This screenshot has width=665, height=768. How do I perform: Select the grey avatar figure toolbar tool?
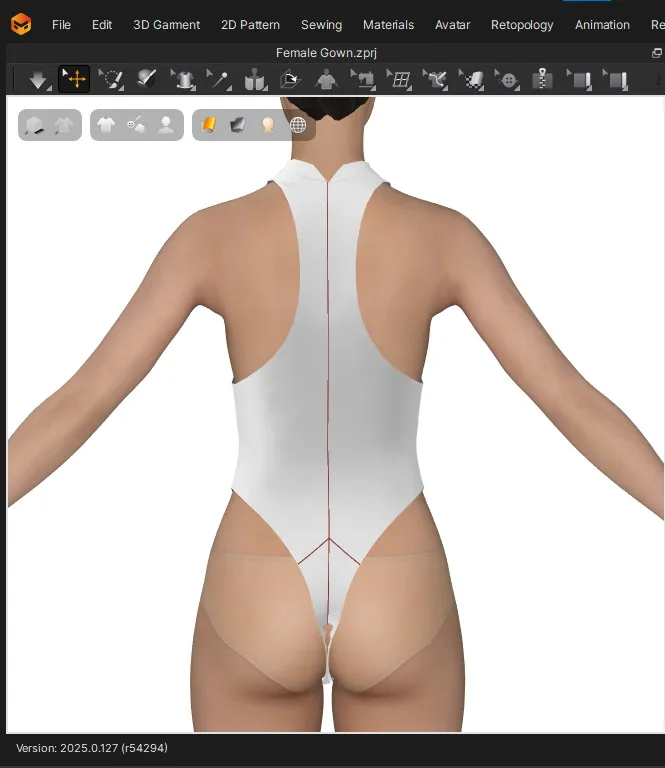tap(326, 79)
